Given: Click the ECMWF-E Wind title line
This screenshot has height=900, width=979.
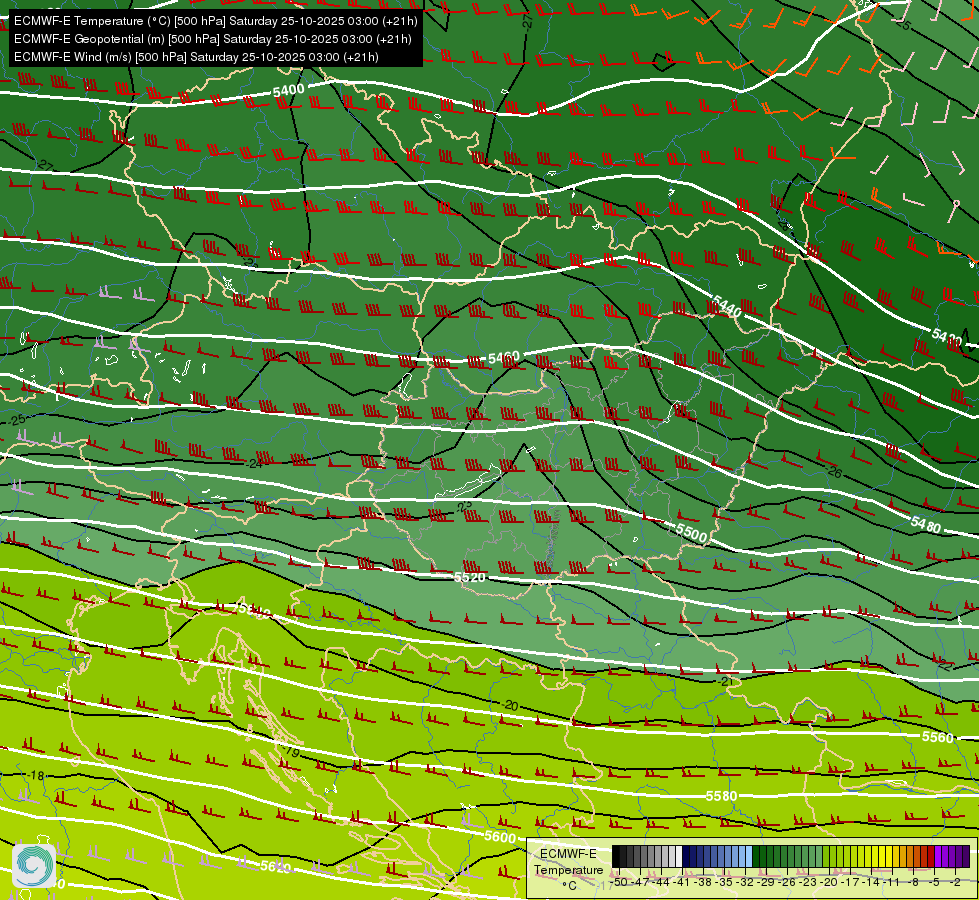Looking at the screenshot, I should click(x=196, y=57).
